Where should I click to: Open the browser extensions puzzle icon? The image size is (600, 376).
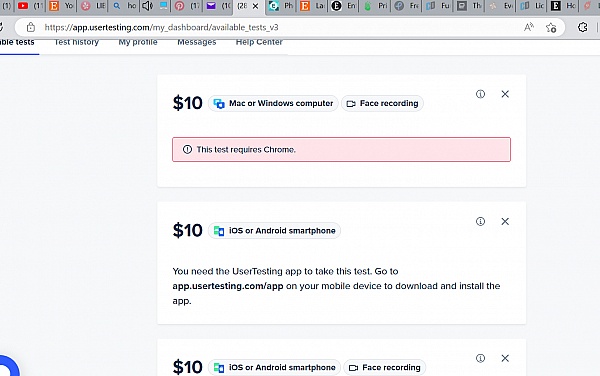pyautogui.click(x=582, y=27)
